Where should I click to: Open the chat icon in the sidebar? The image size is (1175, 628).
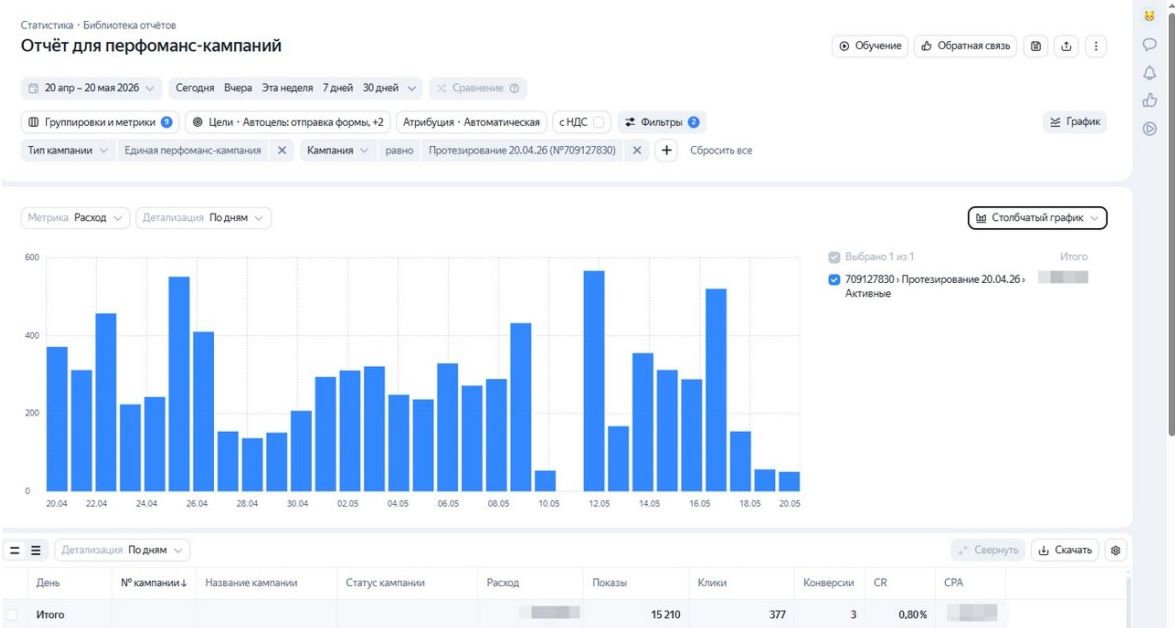pyautogui.click(x=1150, y=44)
